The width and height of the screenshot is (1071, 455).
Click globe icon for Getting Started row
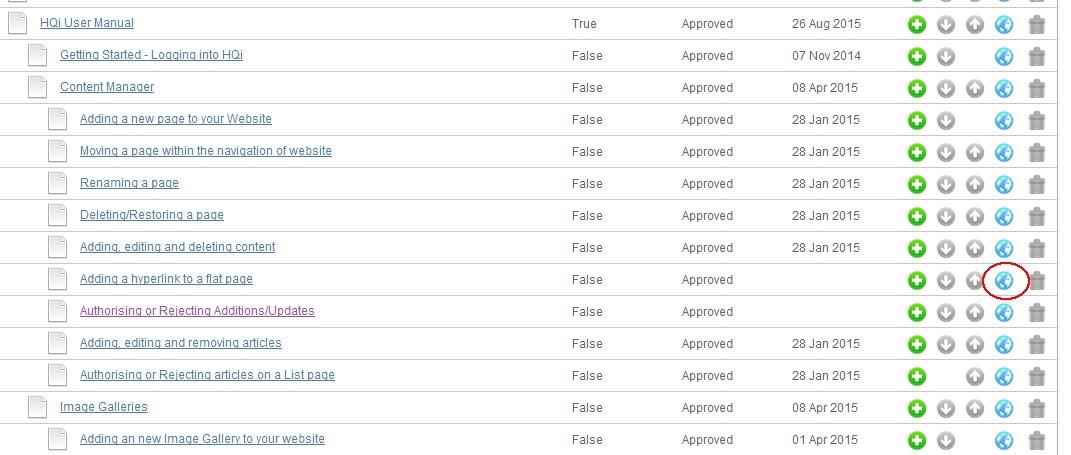[1003, 57]
